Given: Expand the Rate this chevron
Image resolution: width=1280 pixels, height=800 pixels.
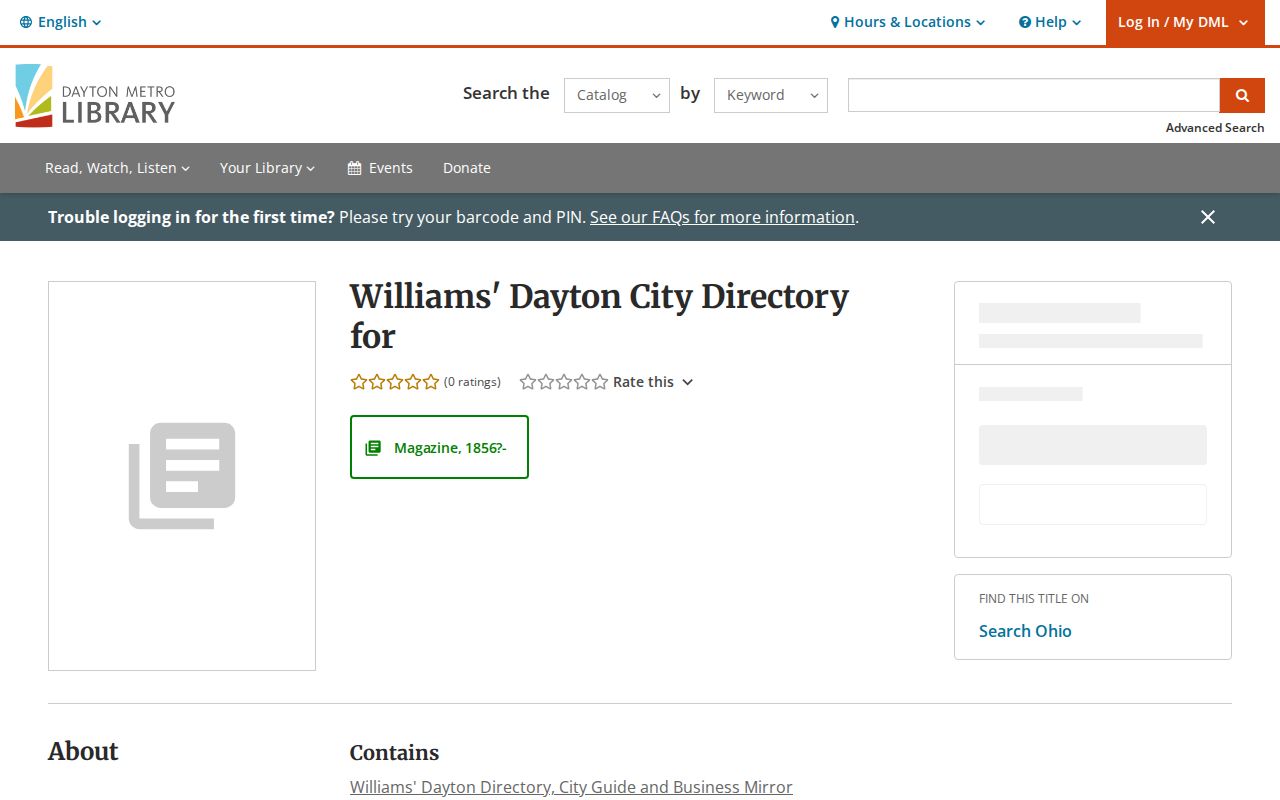Looking at the screenshot, I should [687, 382].
